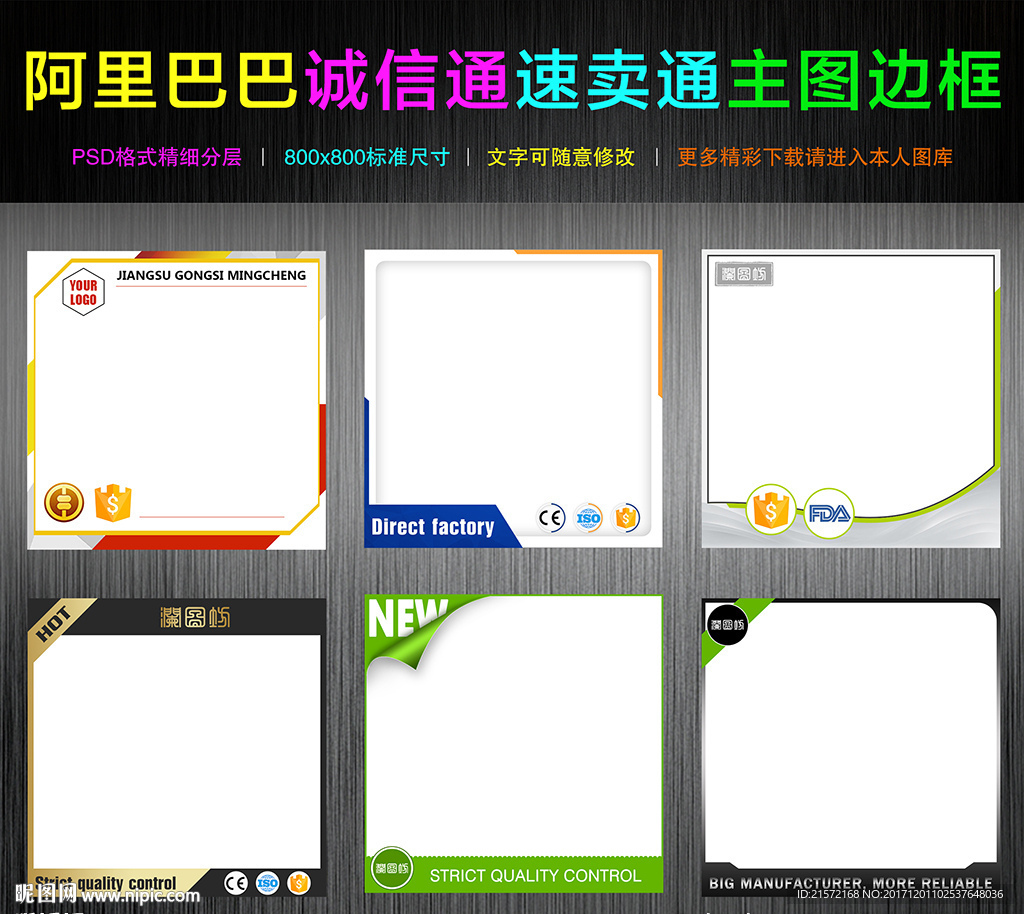Screen dimensions: 1024x914
Task: Click the ISO icon in the HOT frame
Action: point(267,883)
